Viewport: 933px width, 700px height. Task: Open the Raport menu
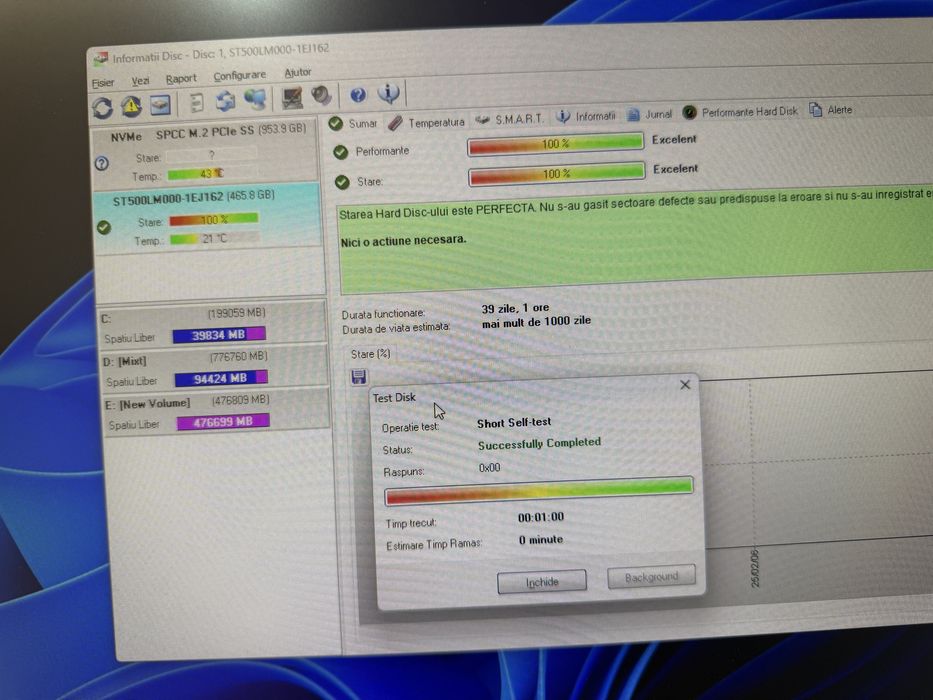click(181, 79)
